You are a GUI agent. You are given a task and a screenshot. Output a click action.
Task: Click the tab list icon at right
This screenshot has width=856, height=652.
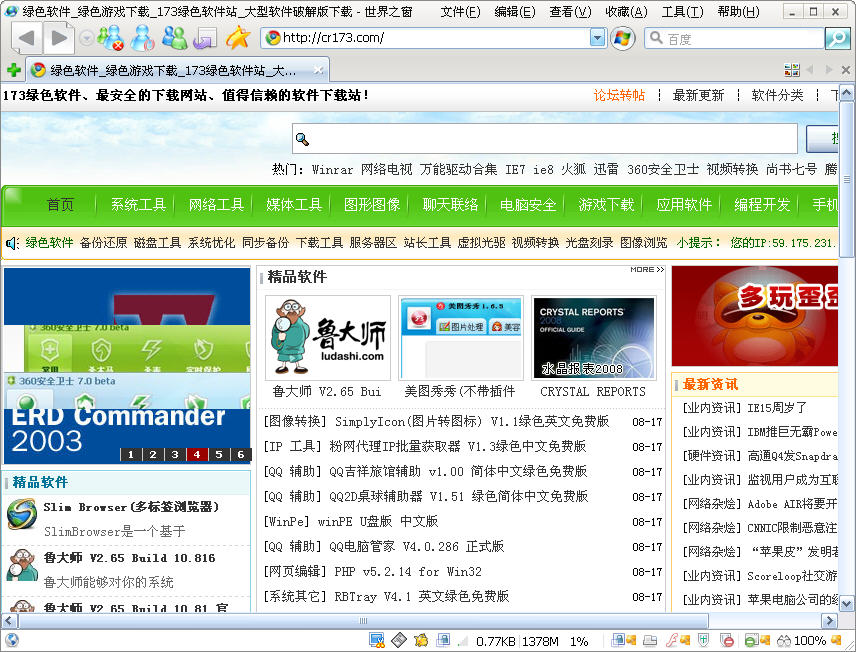pyautogui.click(x=792, y=70)
